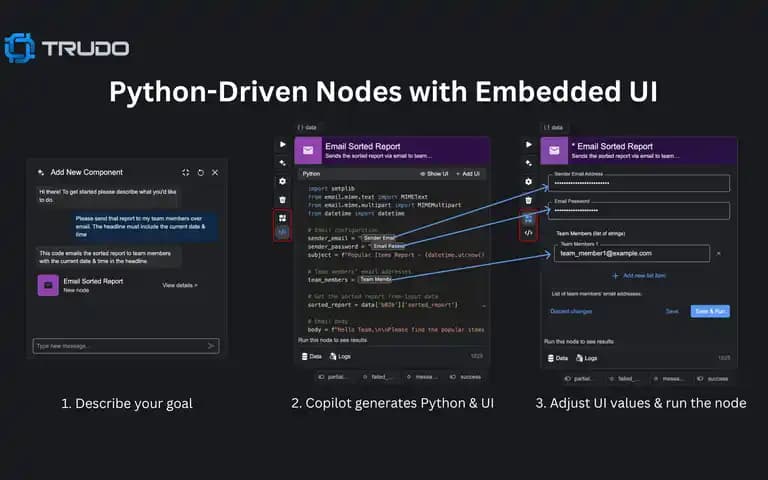The height and width of the screenshot is (480, 768).
Task: Delete the node via trash icon in right panel
Action: pyautogui.click(x=528, y=200)
